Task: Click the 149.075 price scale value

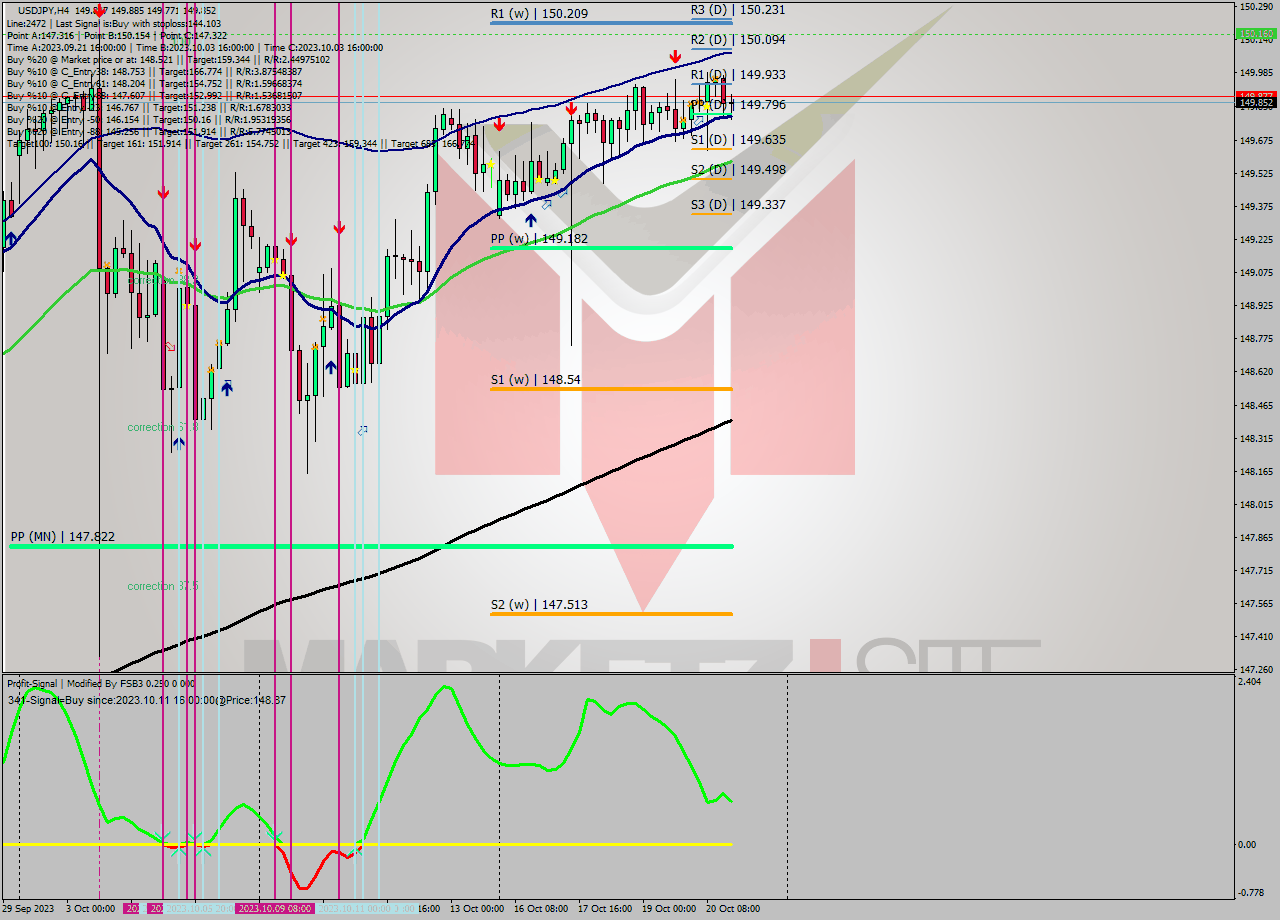Action: 1256,272
